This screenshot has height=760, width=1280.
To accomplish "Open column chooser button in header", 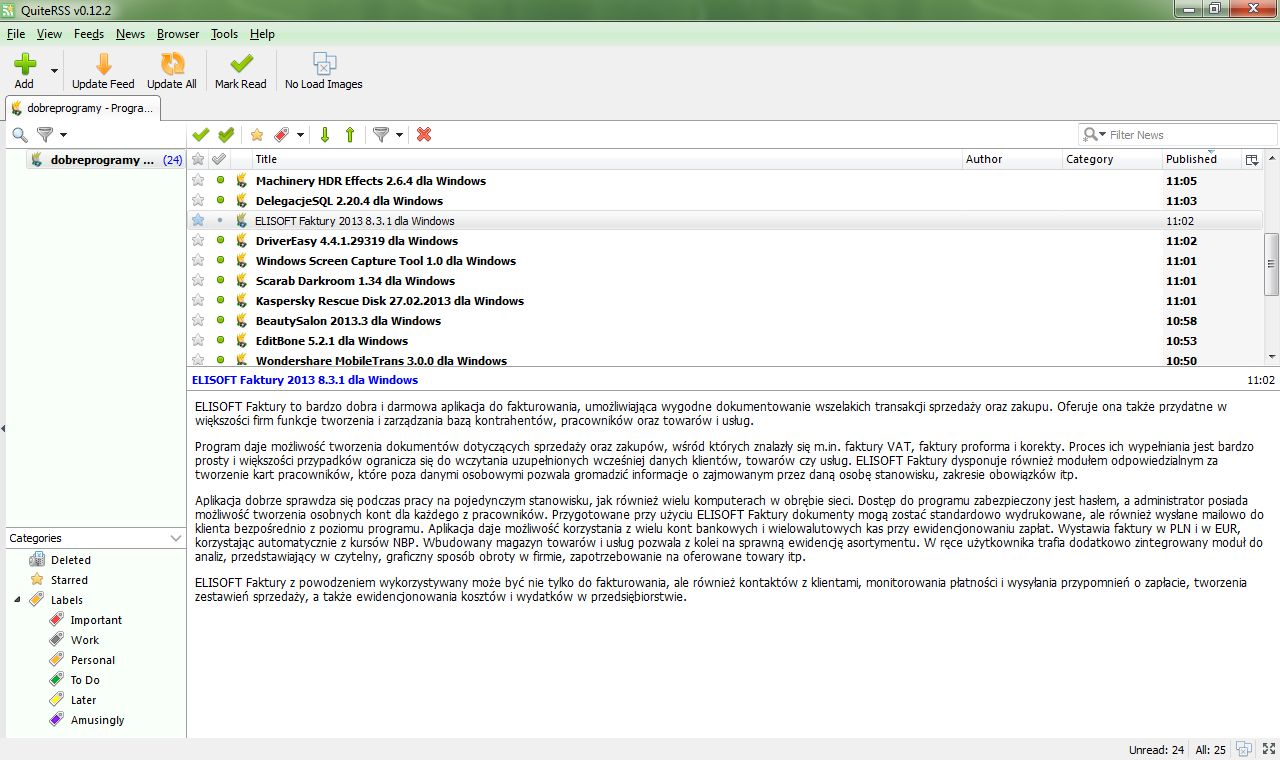I will pos(1252,160).
